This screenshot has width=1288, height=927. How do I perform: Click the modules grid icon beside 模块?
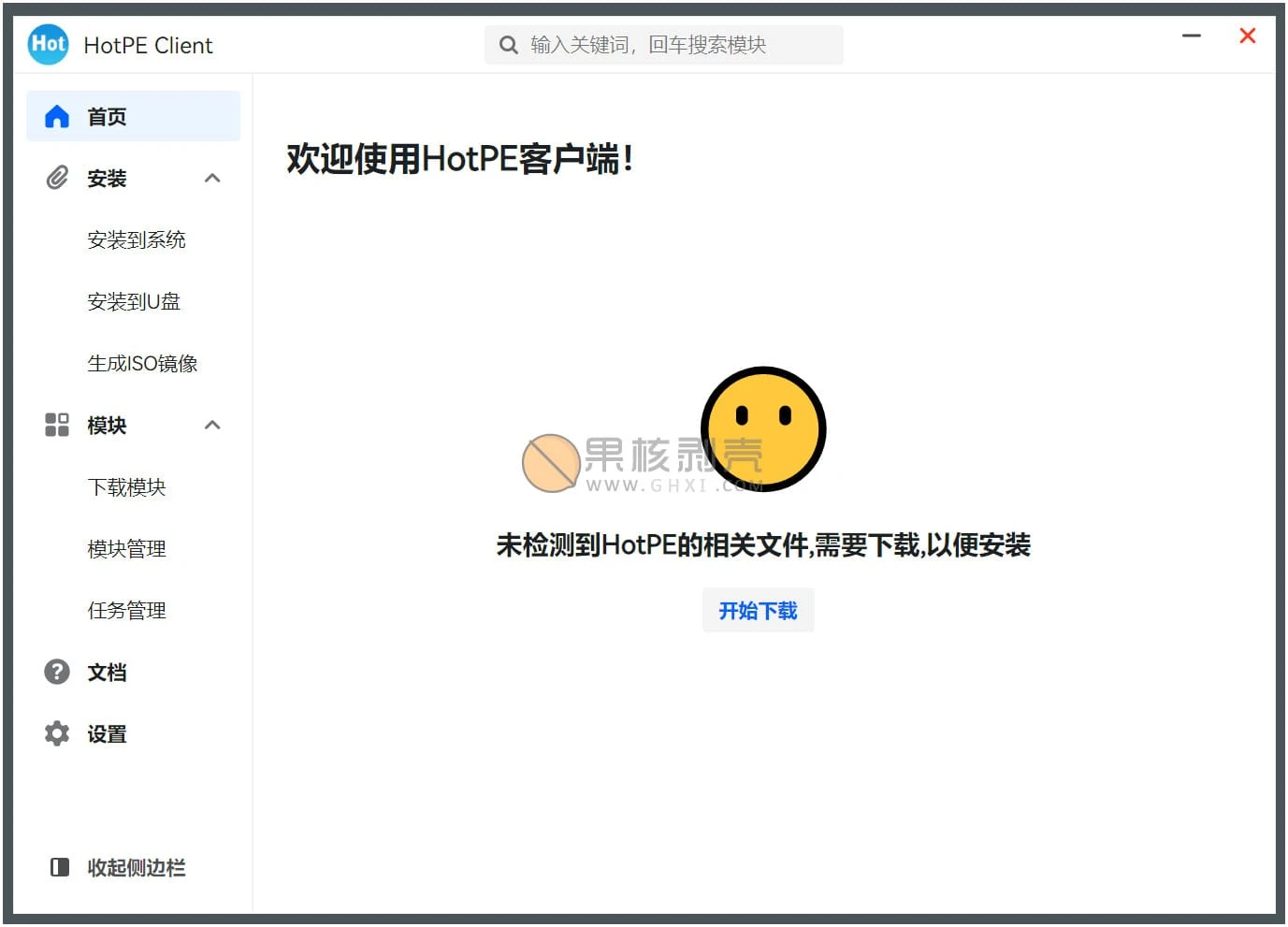(x=57, y=425)
